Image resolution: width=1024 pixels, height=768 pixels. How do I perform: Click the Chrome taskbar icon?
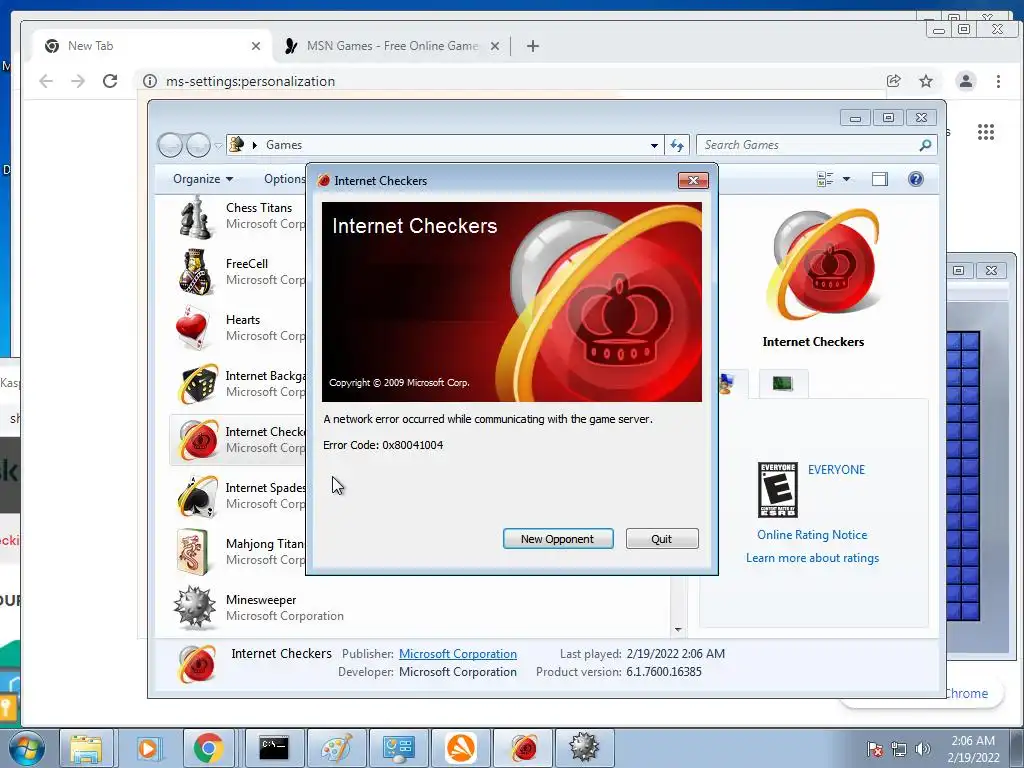209,748
